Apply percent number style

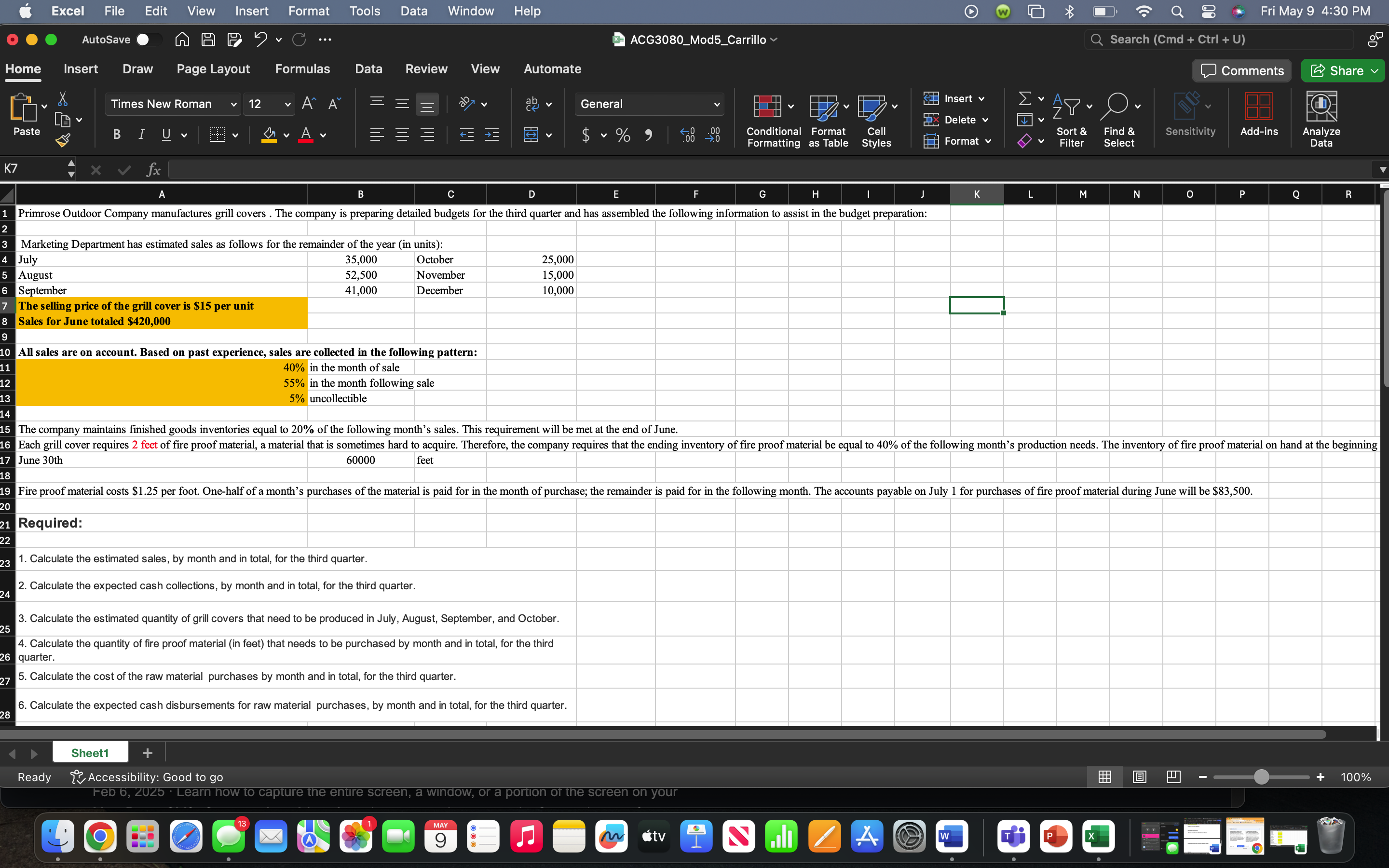point(623,136)
